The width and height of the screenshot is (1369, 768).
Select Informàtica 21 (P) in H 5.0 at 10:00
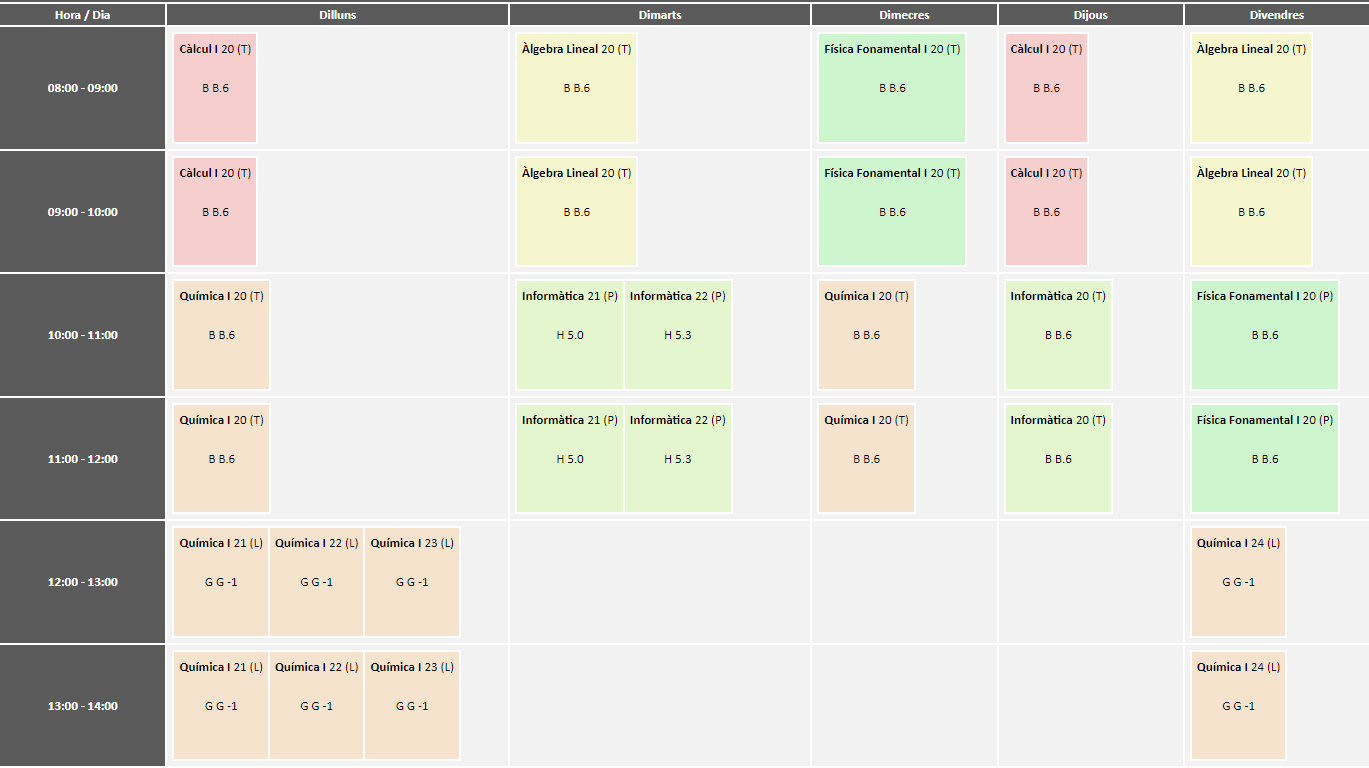(570, 335)
